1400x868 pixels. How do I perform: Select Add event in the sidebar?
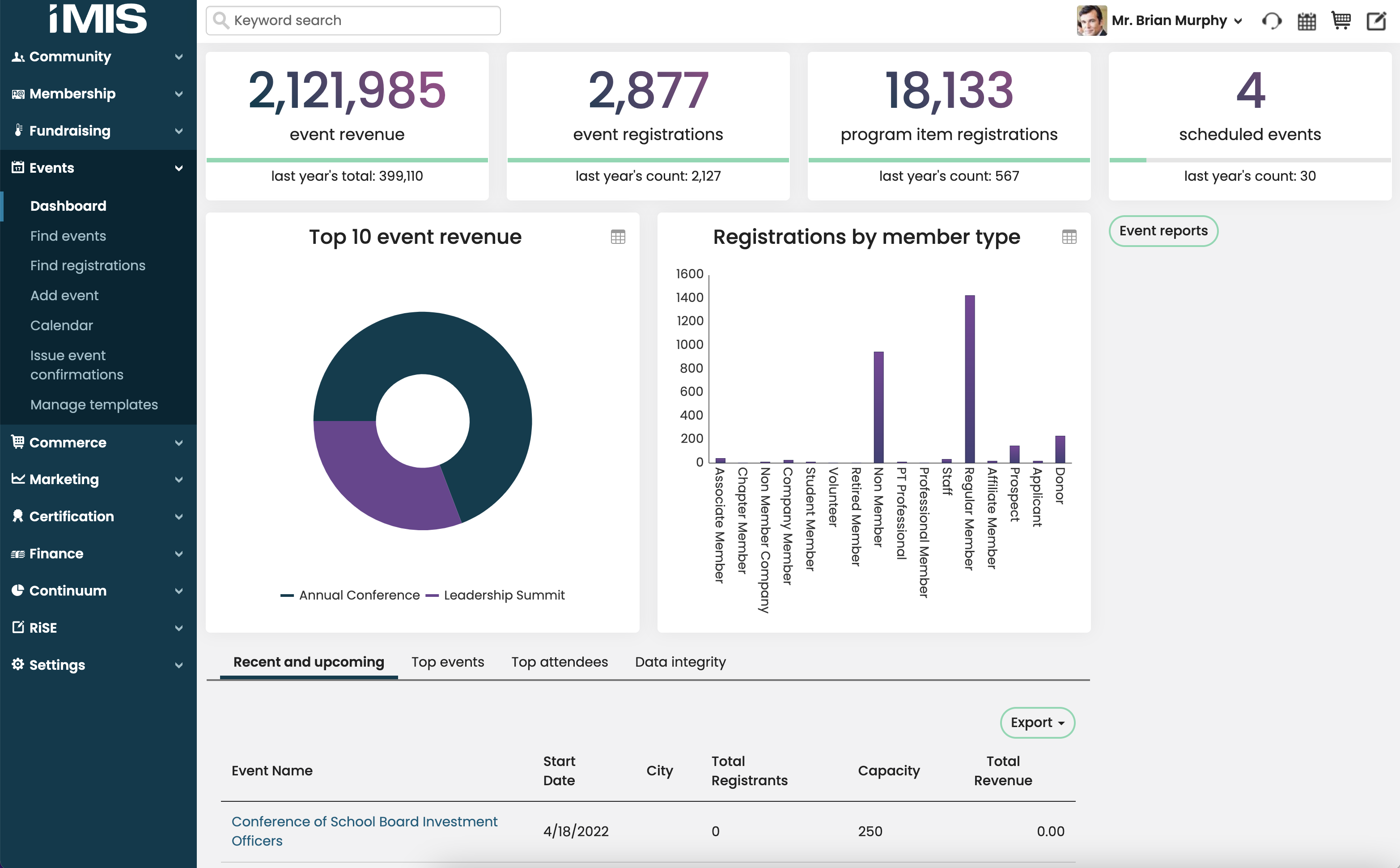click(x=64, y=295)
